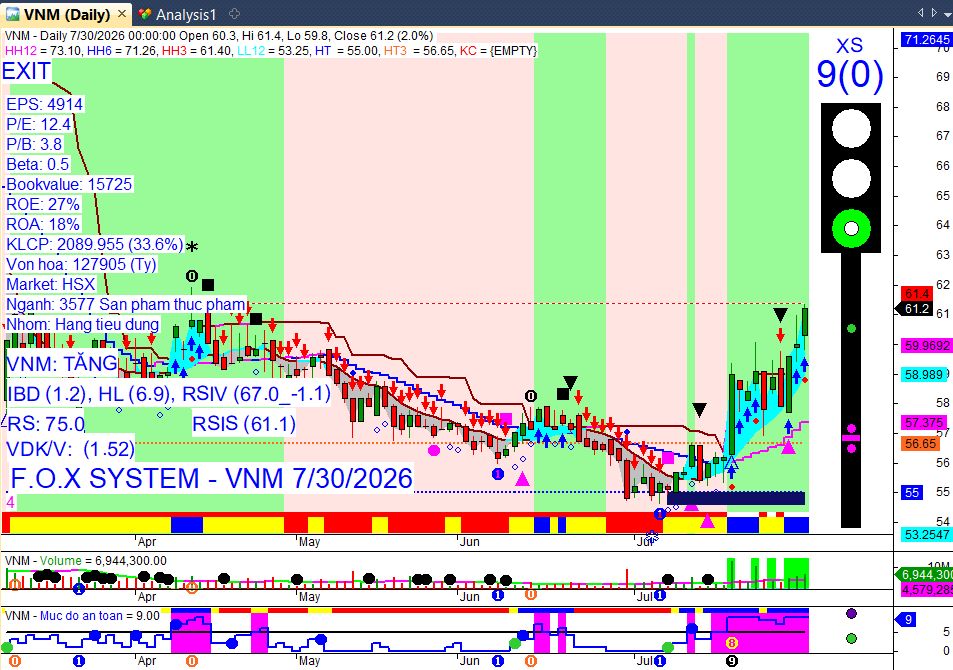This screenshot has width=953, height=670.
Task: Click the top white traffic light
Action: pyautogui.click(x=851, y=128)
